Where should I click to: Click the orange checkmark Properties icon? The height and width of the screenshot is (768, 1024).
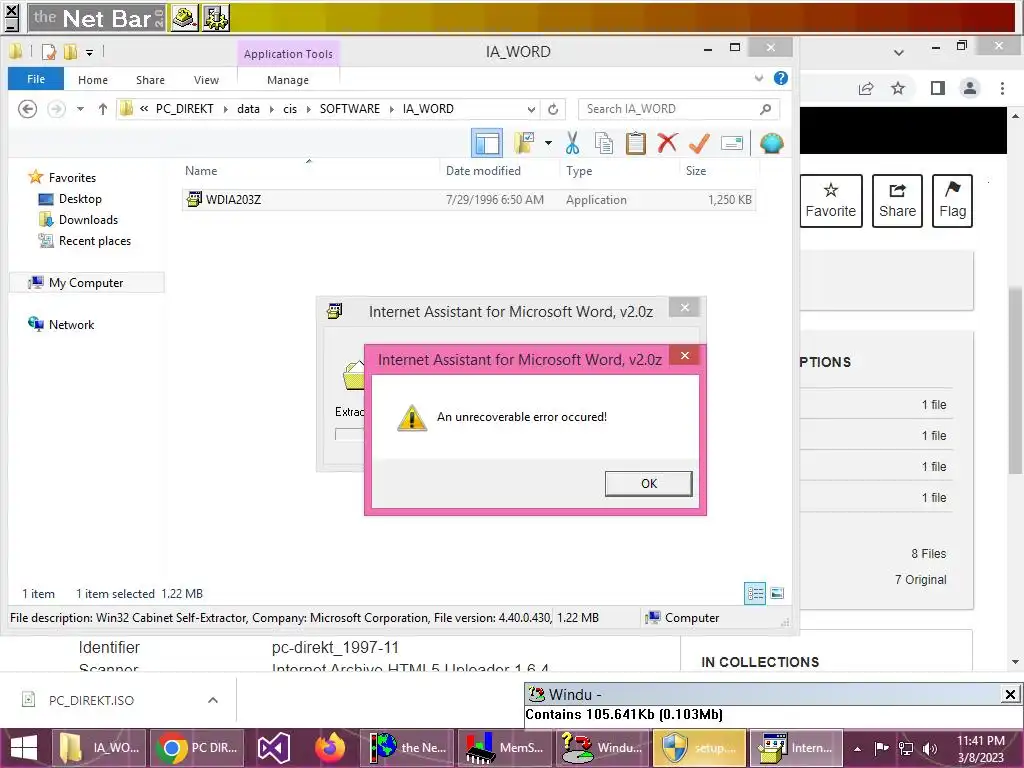[x=699, y=143]
